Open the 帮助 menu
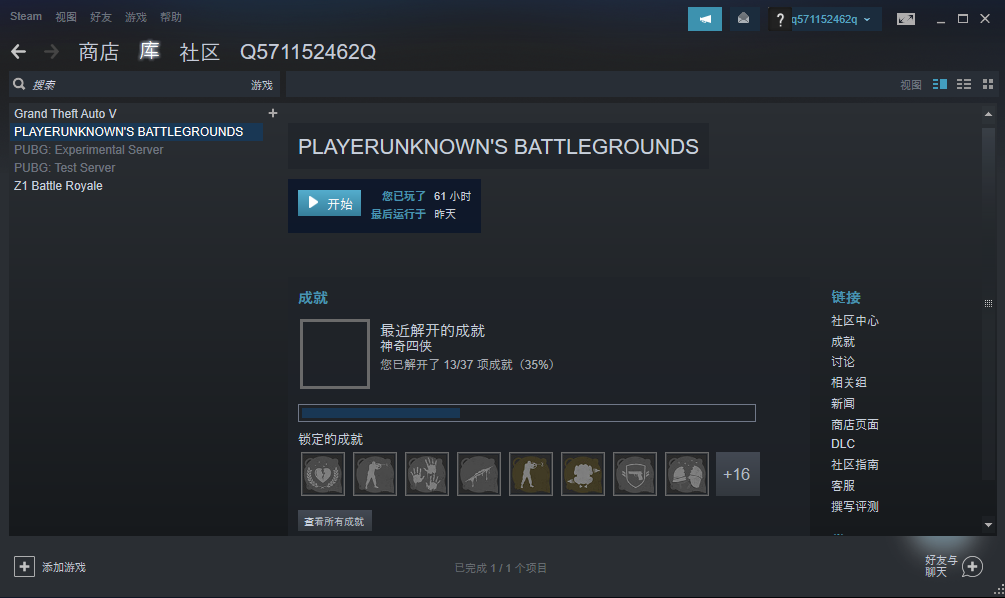 (x=170, y=17)
